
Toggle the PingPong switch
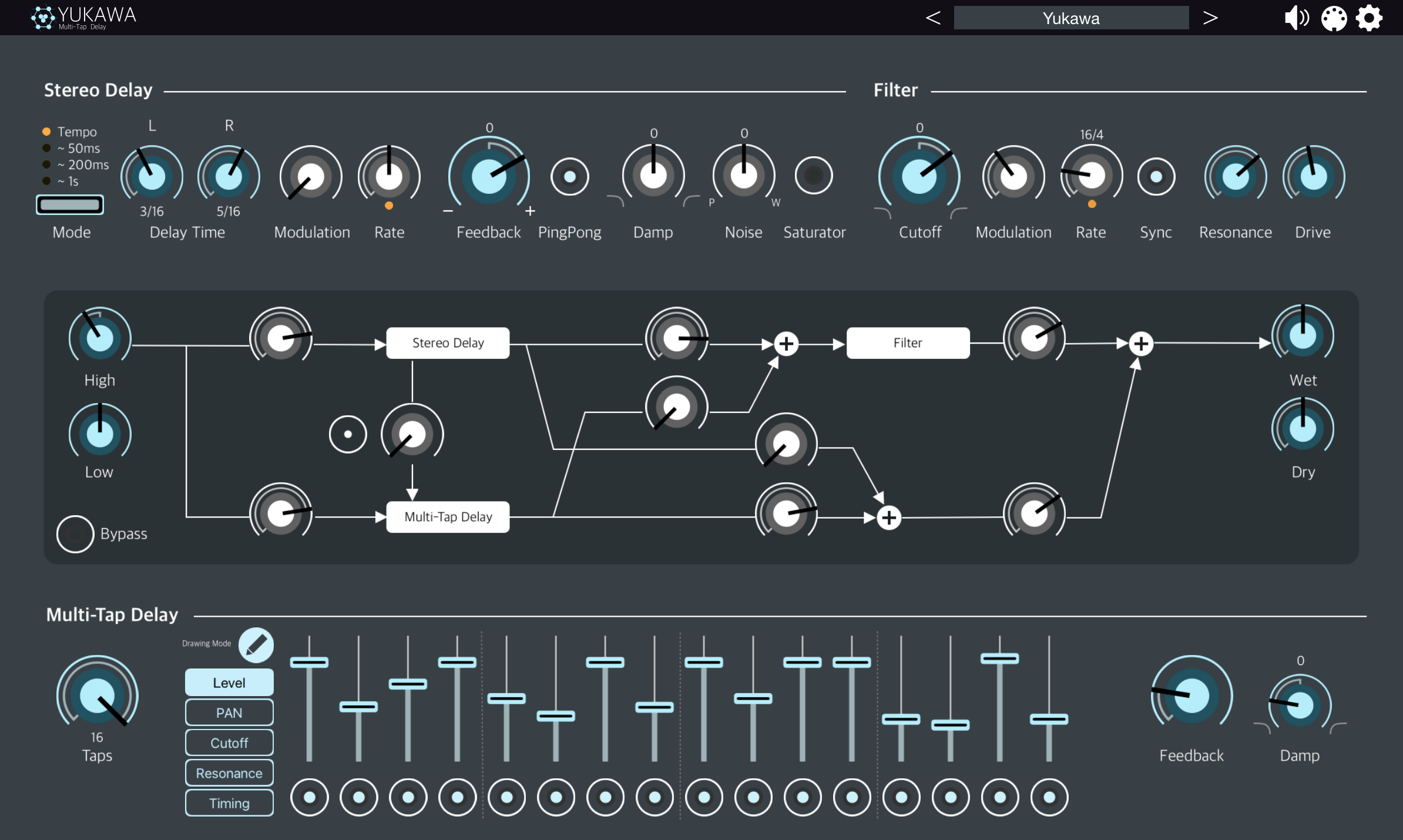(x=569, y=176)
